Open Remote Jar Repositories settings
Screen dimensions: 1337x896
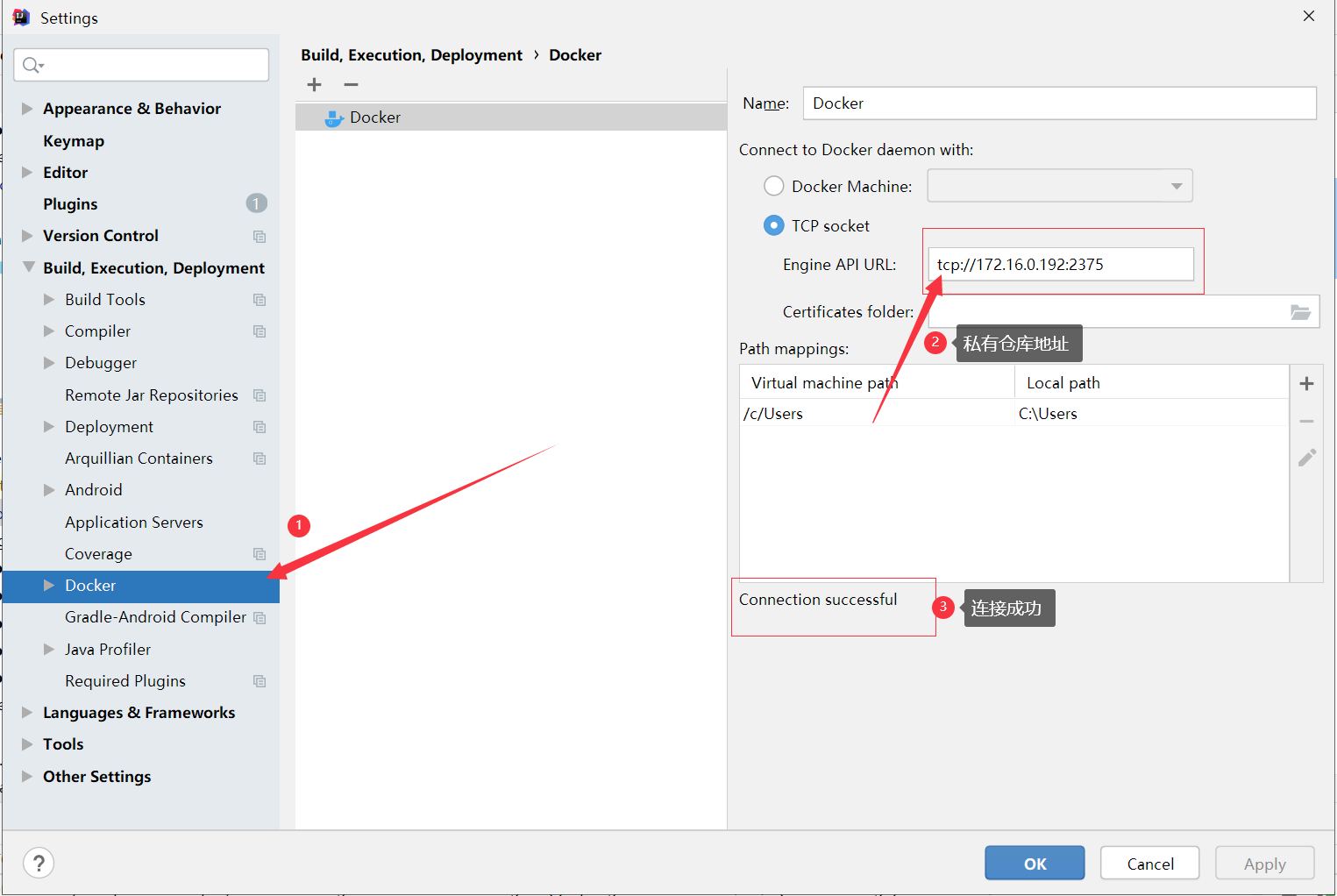pyautogui.click(x=152, y=395)
